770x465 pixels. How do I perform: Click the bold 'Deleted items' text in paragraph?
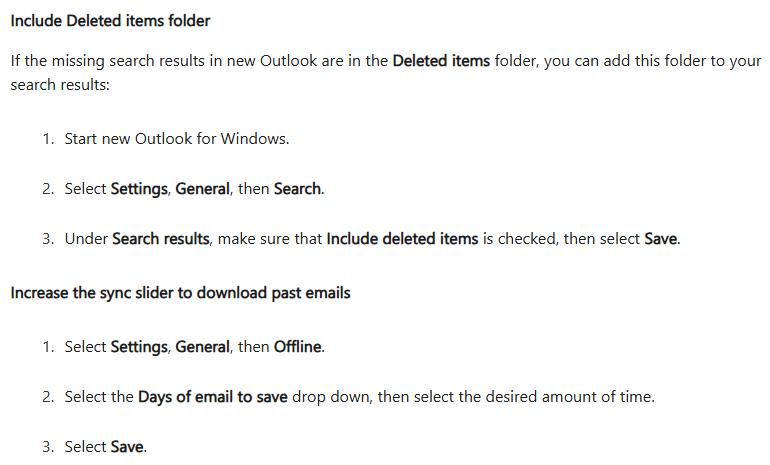(x=441, y=61)
